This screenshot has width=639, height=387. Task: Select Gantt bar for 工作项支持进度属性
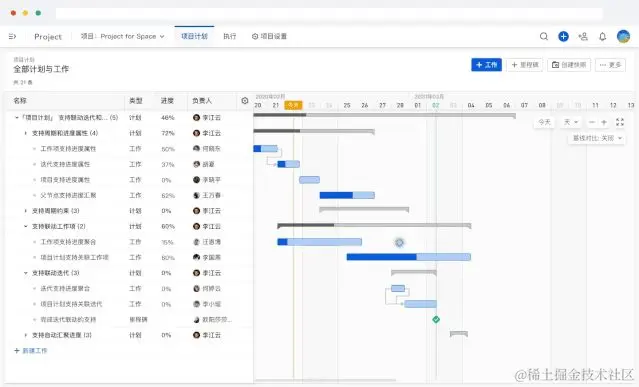pos(265,149)
